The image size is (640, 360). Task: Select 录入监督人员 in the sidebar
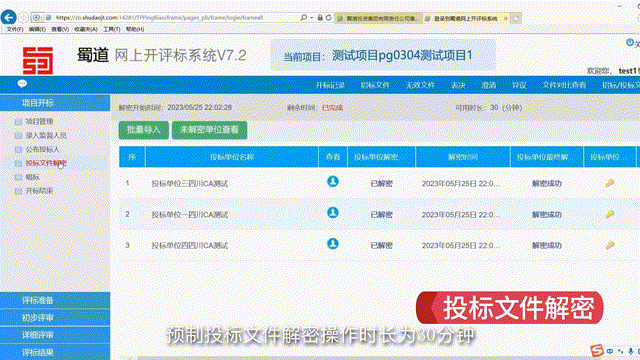46,136
